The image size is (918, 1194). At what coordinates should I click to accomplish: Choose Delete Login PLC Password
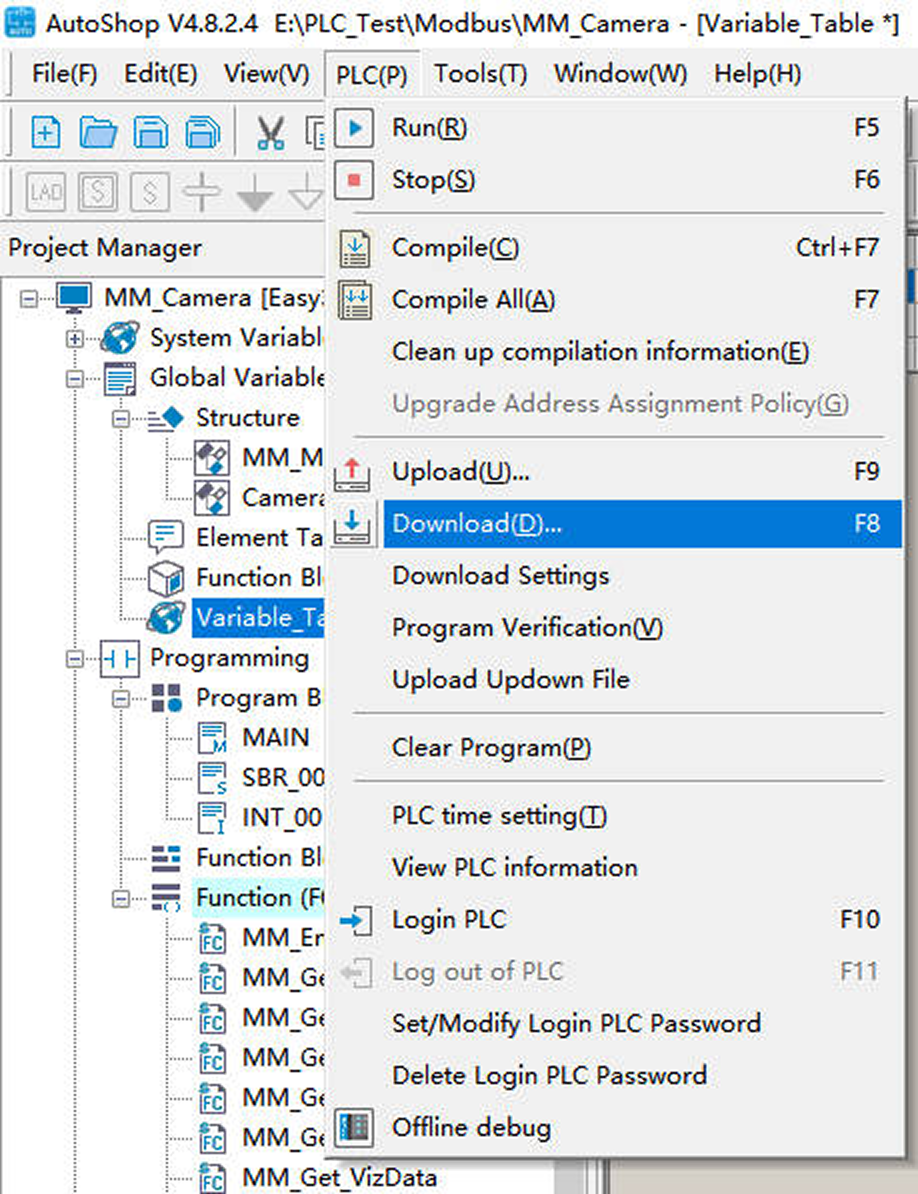click(617, 1075)
